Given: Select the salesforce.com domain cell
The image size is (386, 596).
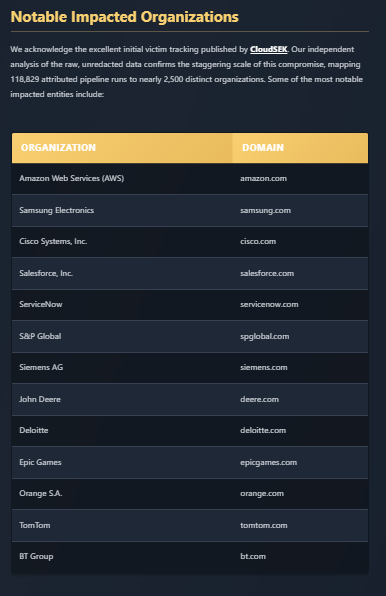Looking at the screenshot, I should coord(300,273).
